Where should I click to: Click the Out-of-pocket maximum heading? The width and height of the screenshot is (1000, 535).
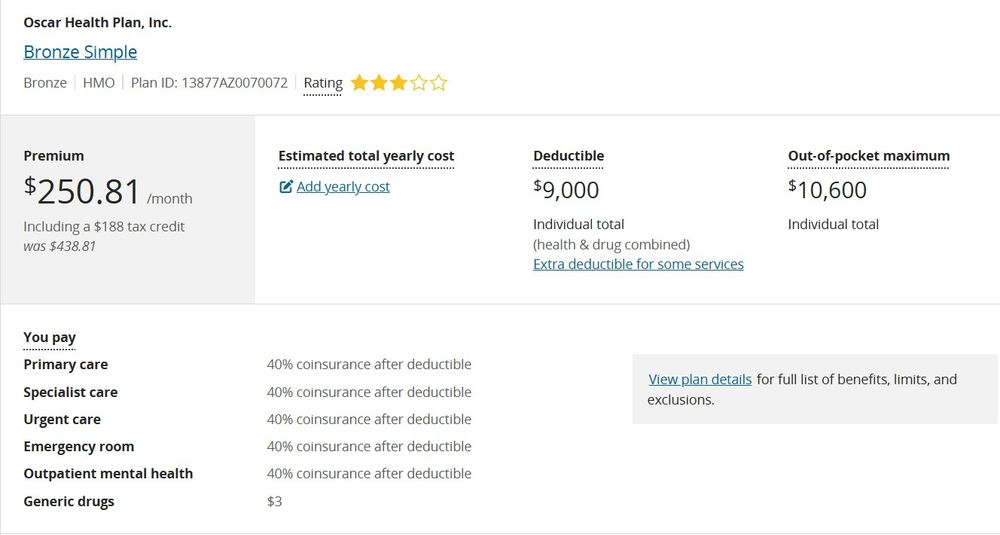coord(868,156)
